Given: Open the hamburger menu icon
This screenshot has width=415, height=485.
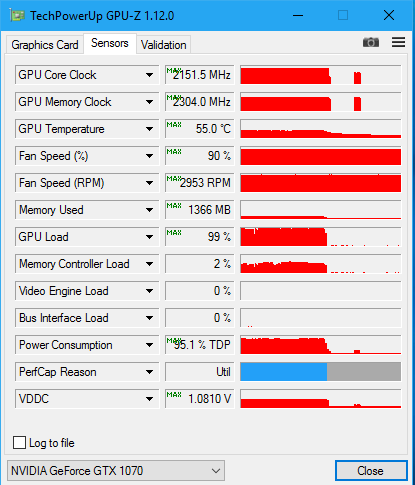Looking at the screenshot, I should (398, 42).
